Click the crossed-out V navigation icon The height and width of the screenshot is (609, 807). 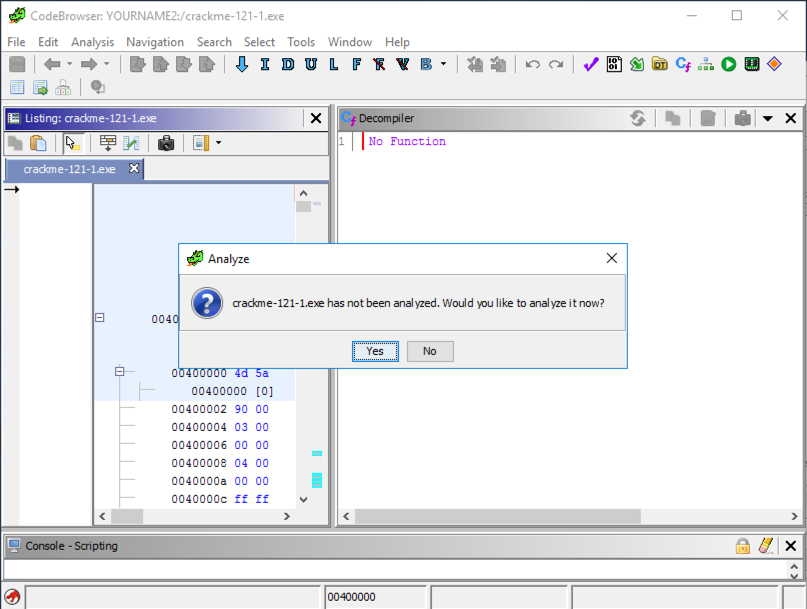click(x=402, y=64)
